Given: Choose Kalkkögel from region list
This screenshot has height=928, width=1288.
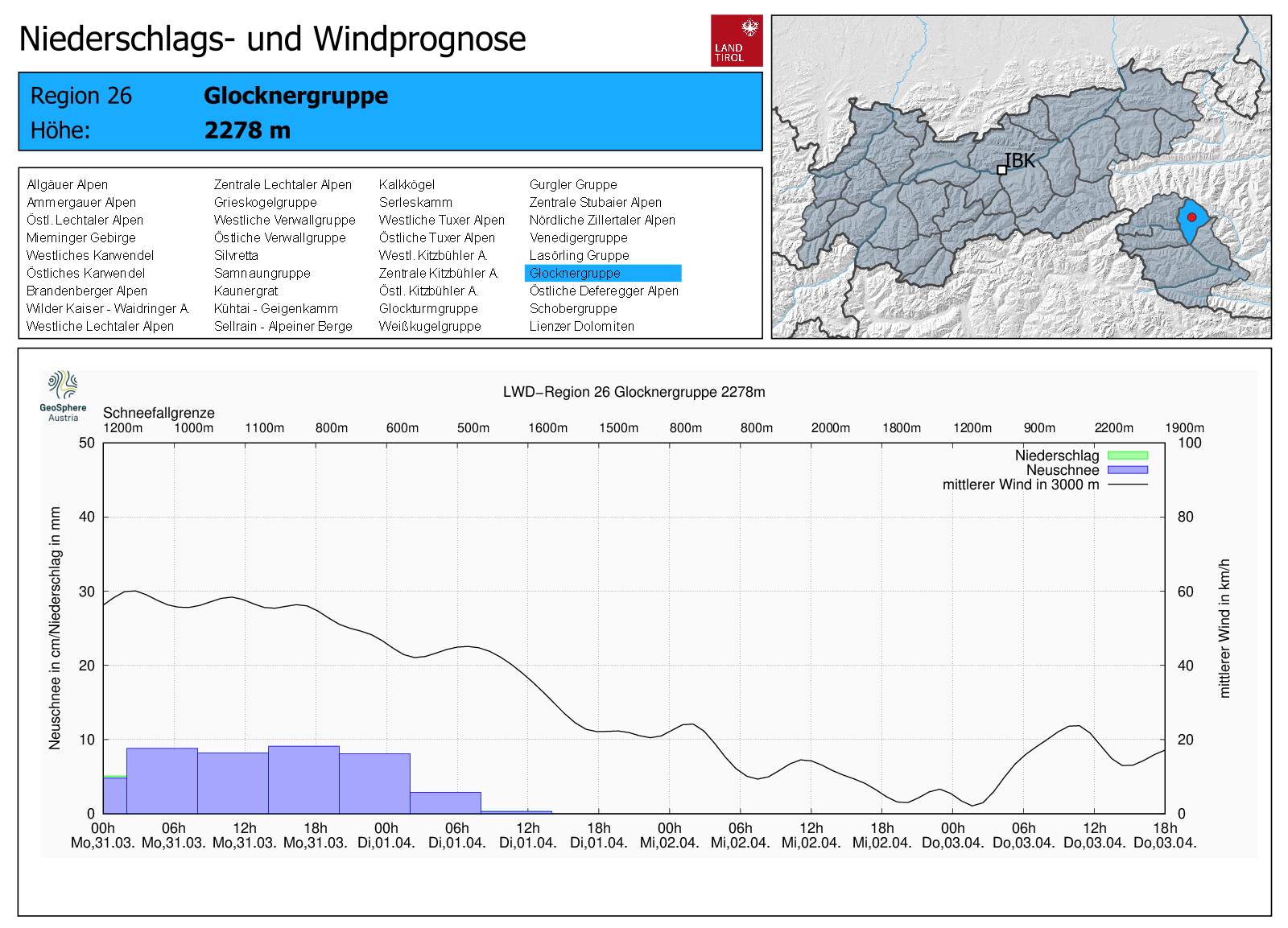Looking at the screenshot, I should pyautogui.click(x=407, y=184).
